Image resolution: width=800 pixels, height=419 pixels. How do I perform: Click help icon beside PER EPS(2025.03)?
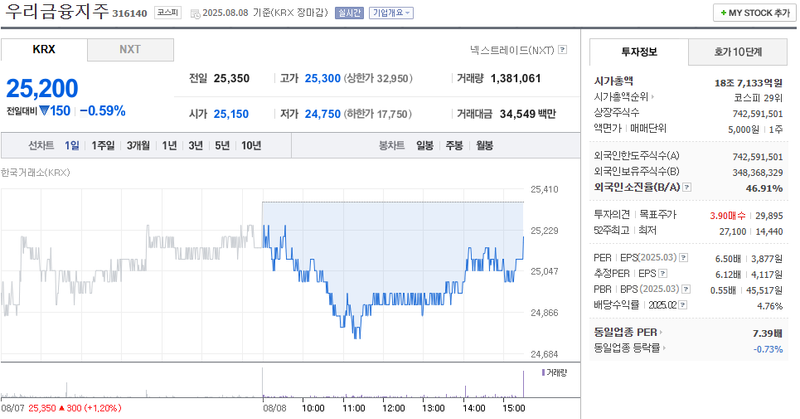(x=683, y=258)
